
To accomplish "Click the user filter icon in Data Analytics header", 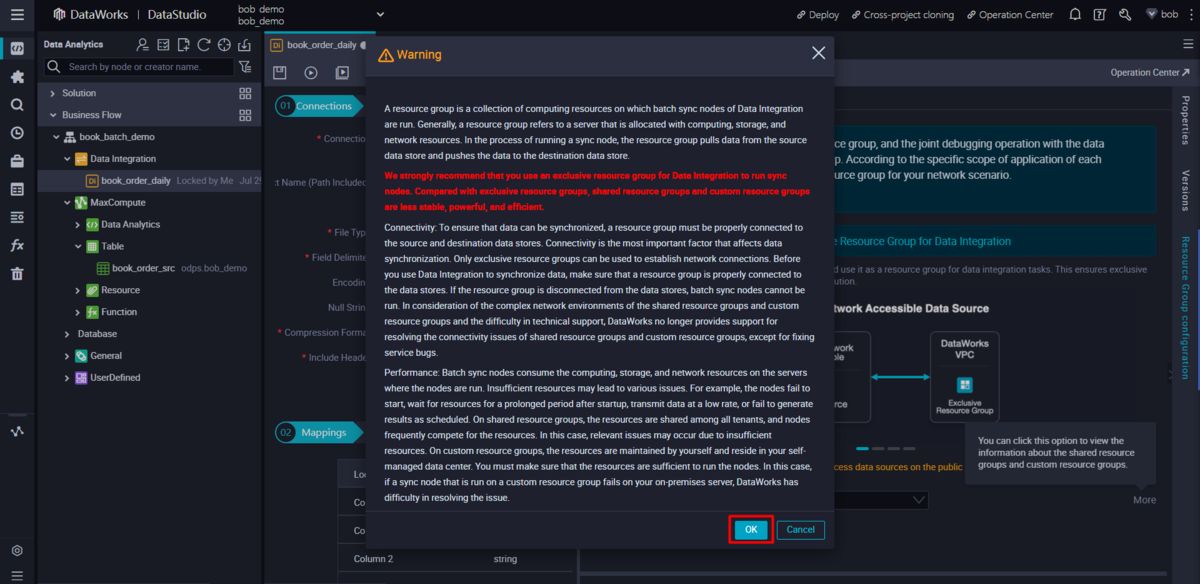I will coord(143,45).
